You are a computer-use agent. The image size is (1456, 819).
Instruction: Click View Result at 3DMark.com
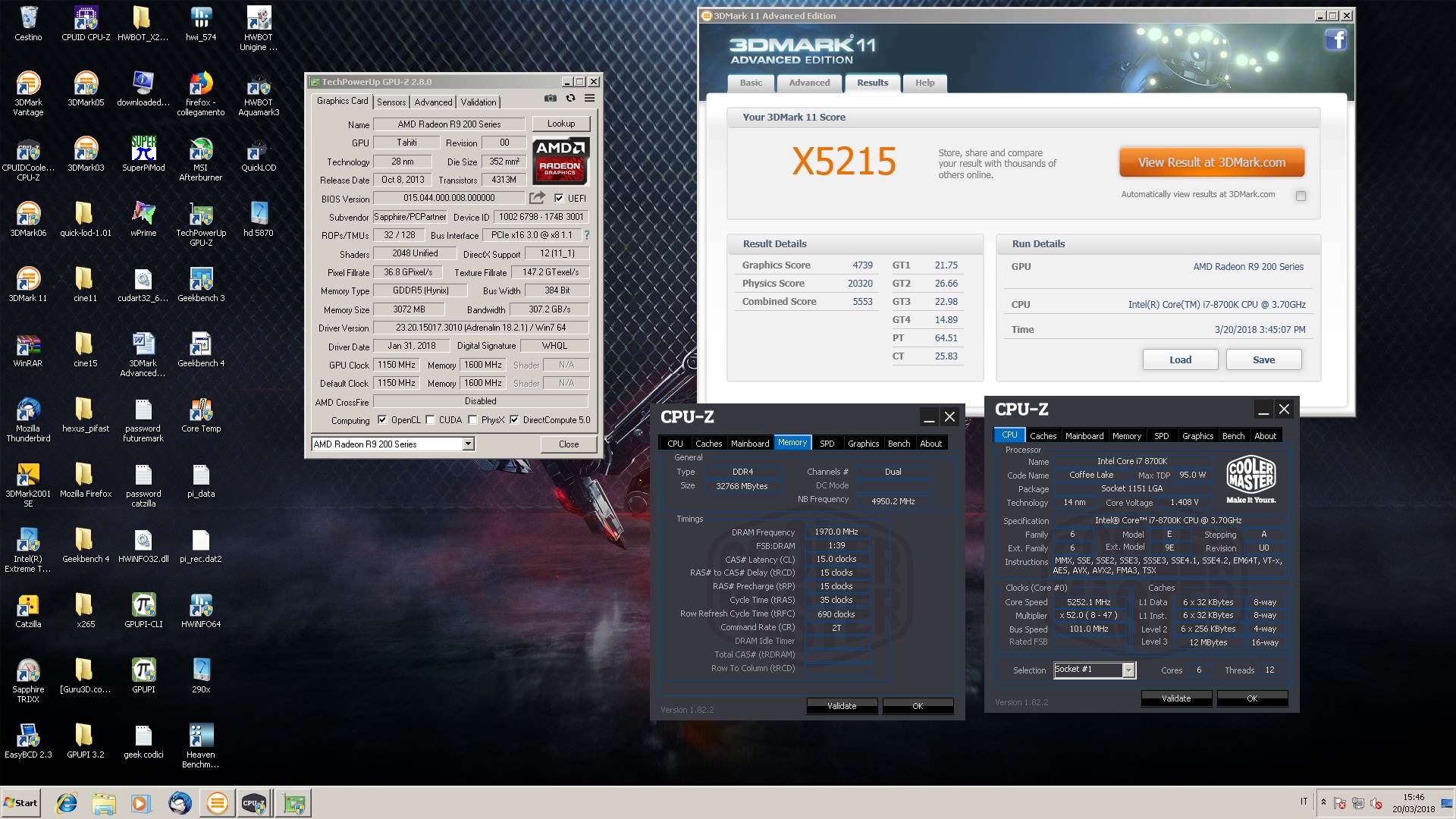coord(1212,162)
